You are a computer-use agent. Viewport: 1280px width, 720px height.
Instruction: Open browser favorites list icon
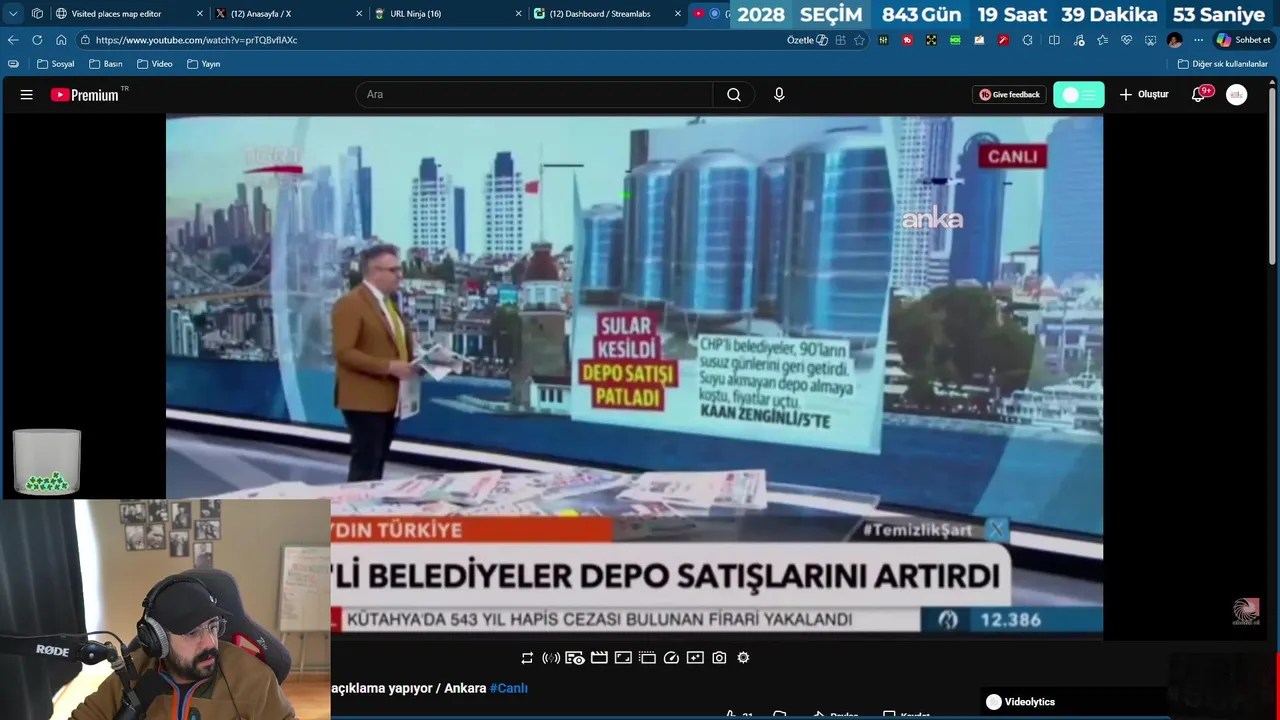(x=1102, y=40)
